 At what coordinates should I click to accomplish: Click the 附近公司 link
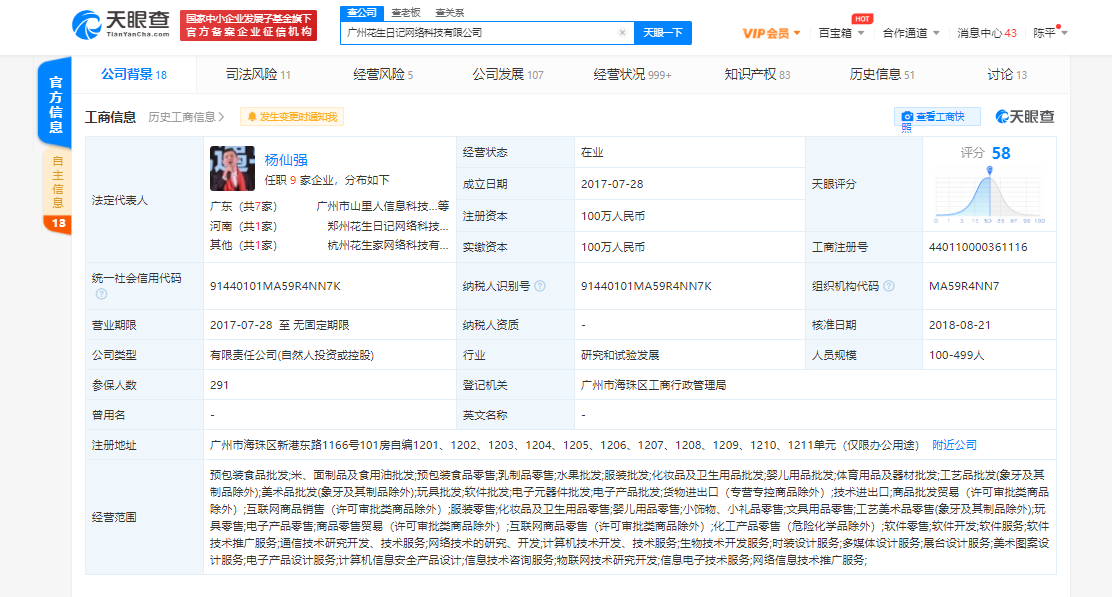pos(954,445)
